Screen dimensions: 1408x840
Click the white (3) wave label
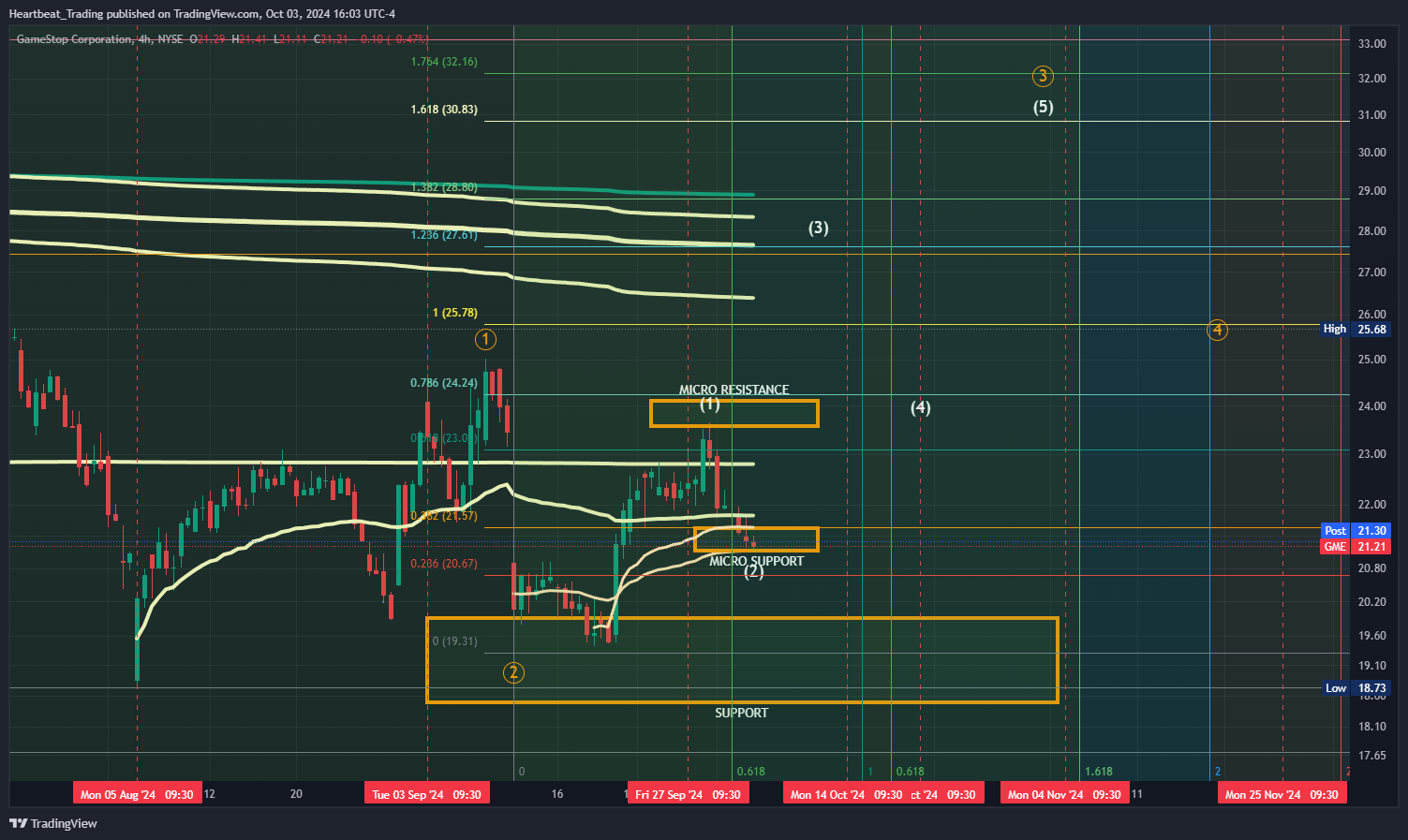[819, 228]
